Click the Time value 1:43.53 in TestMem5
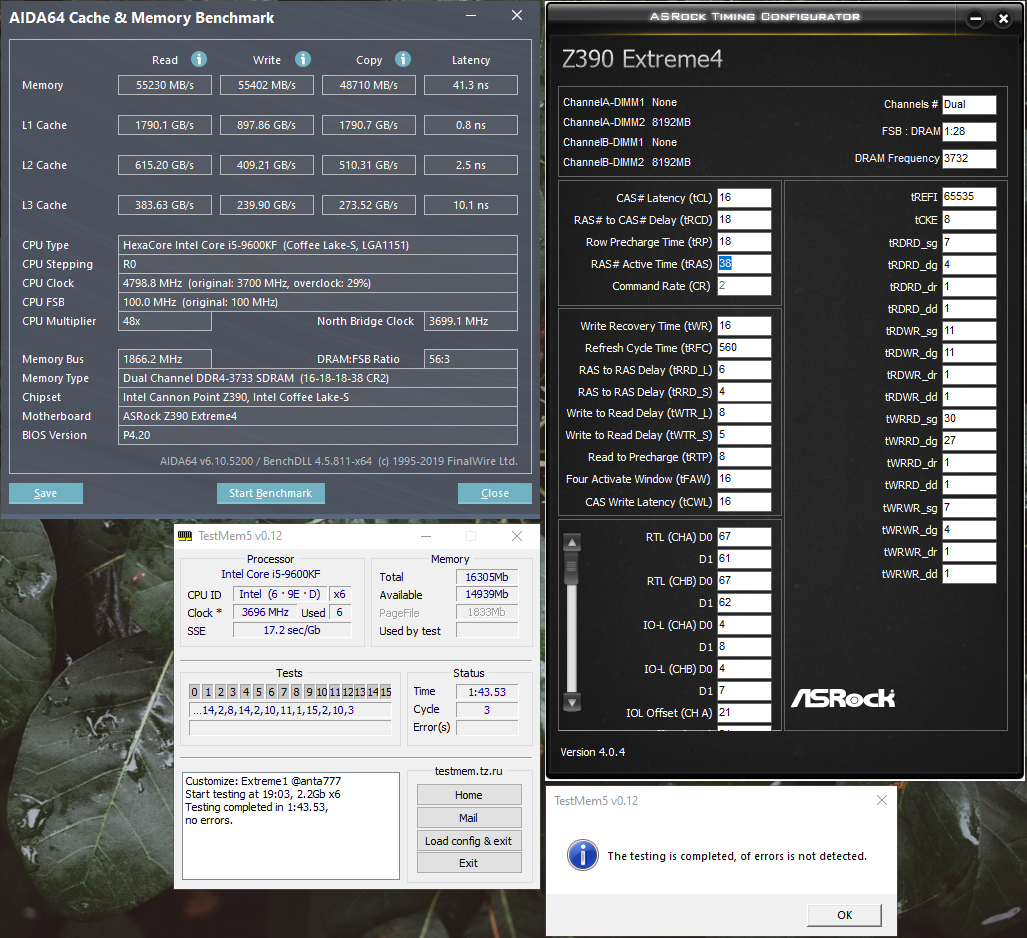Screen dimensions: 1027x938 tap(487, 692)
